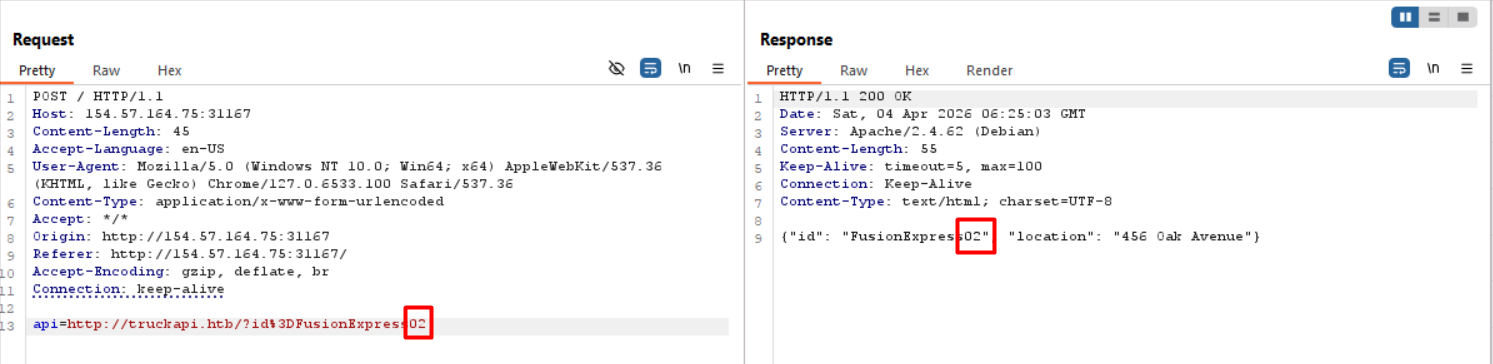Click Accept-Encoding: gzip, deflate, br line
Image resolution: width=1493 pixels, height=364 pixels.
pos(181,271)
